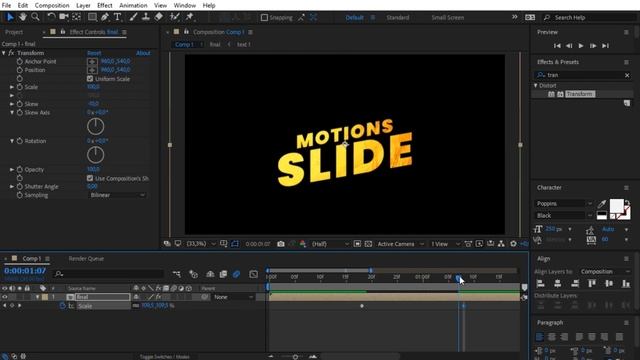The height and width of the screenshot is (360, 640).
Task: Take a snapshot with camera icon
Action: tap(281, 244)
